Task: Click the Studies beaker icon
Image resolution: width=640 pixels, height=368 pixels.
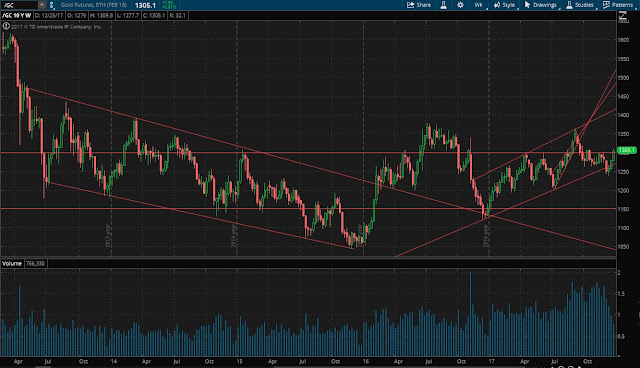Action: 569,5
